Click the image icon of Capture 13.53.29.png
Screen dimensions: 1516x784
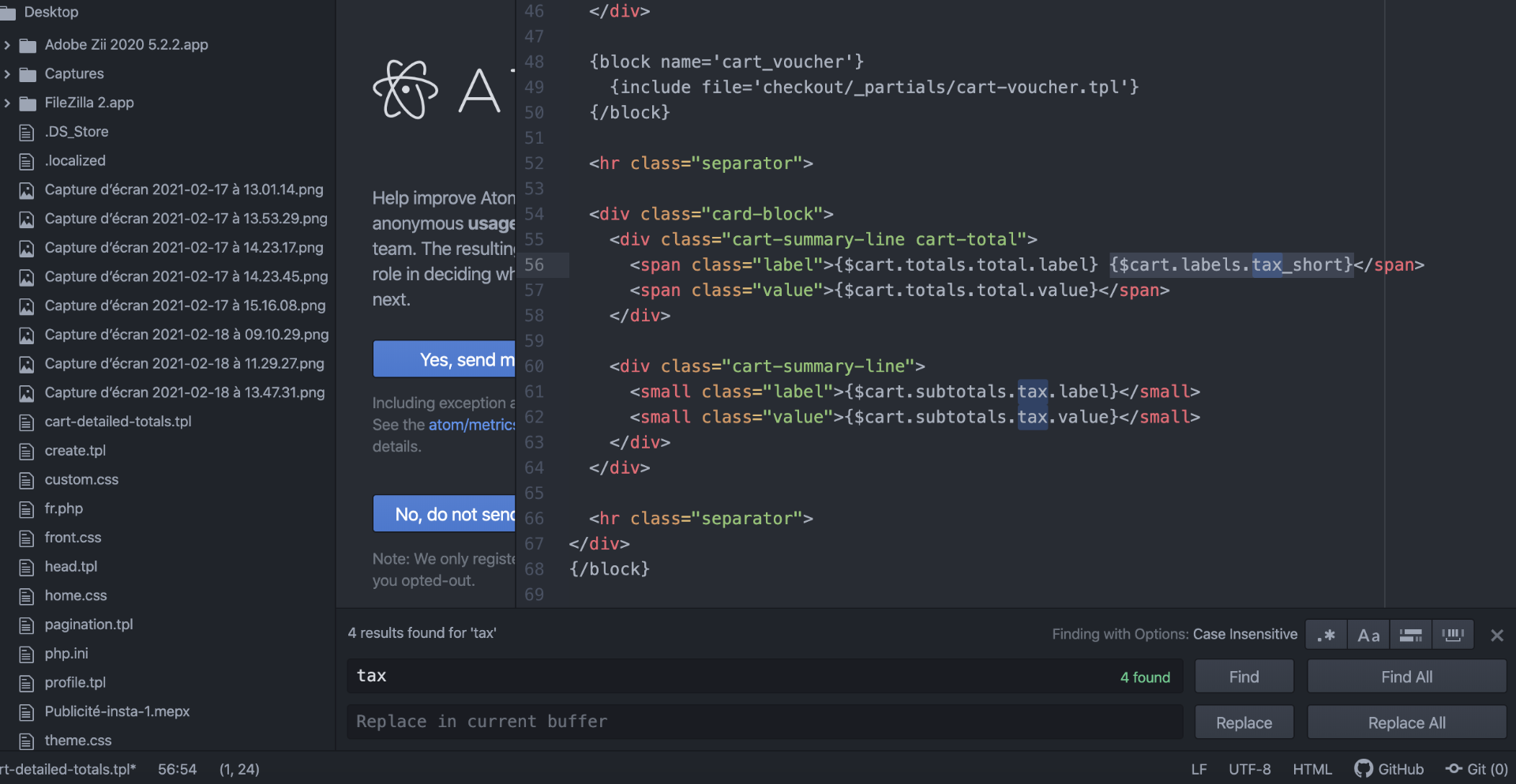pyautogui.click(x=27, y=219)
